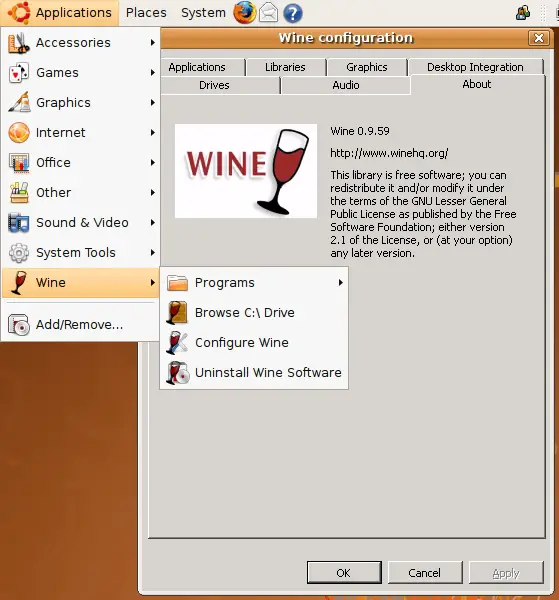Click the Programs menu label
This screenshot has width=559, height=600.
point(225,283)
